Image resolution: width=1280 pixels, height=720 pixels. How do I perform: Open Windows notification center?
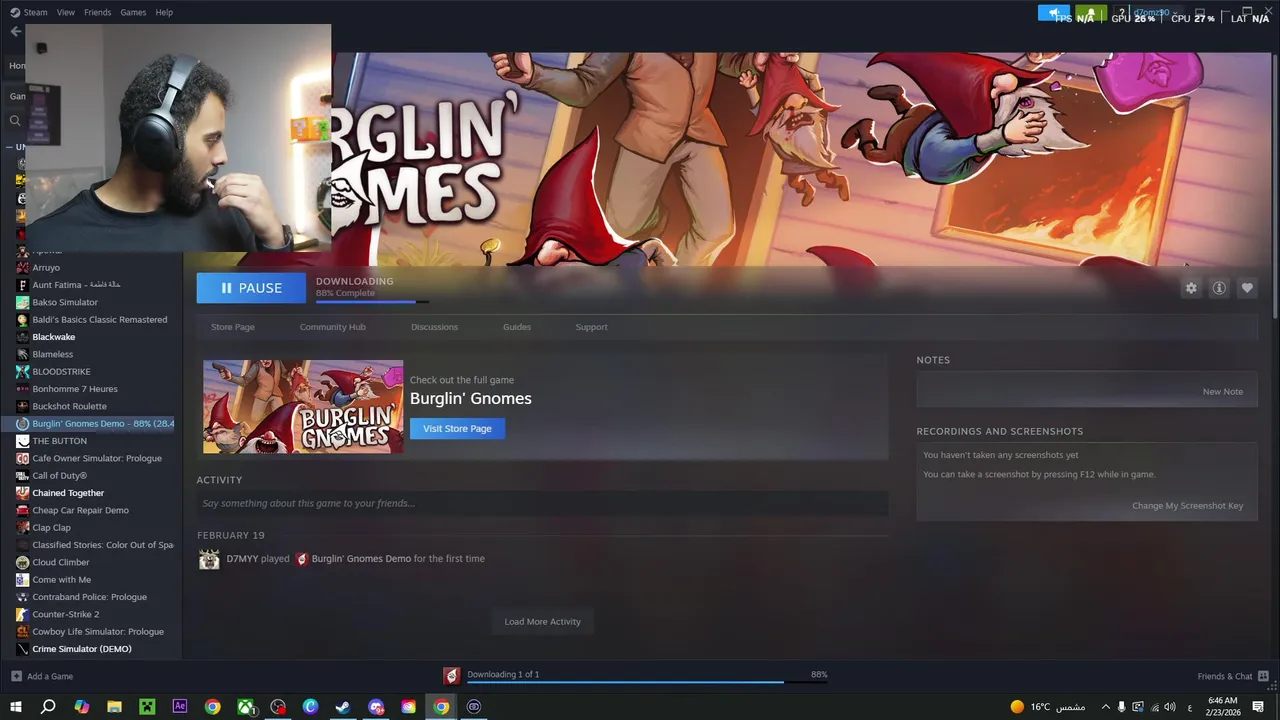click(x=1258, y=707)
